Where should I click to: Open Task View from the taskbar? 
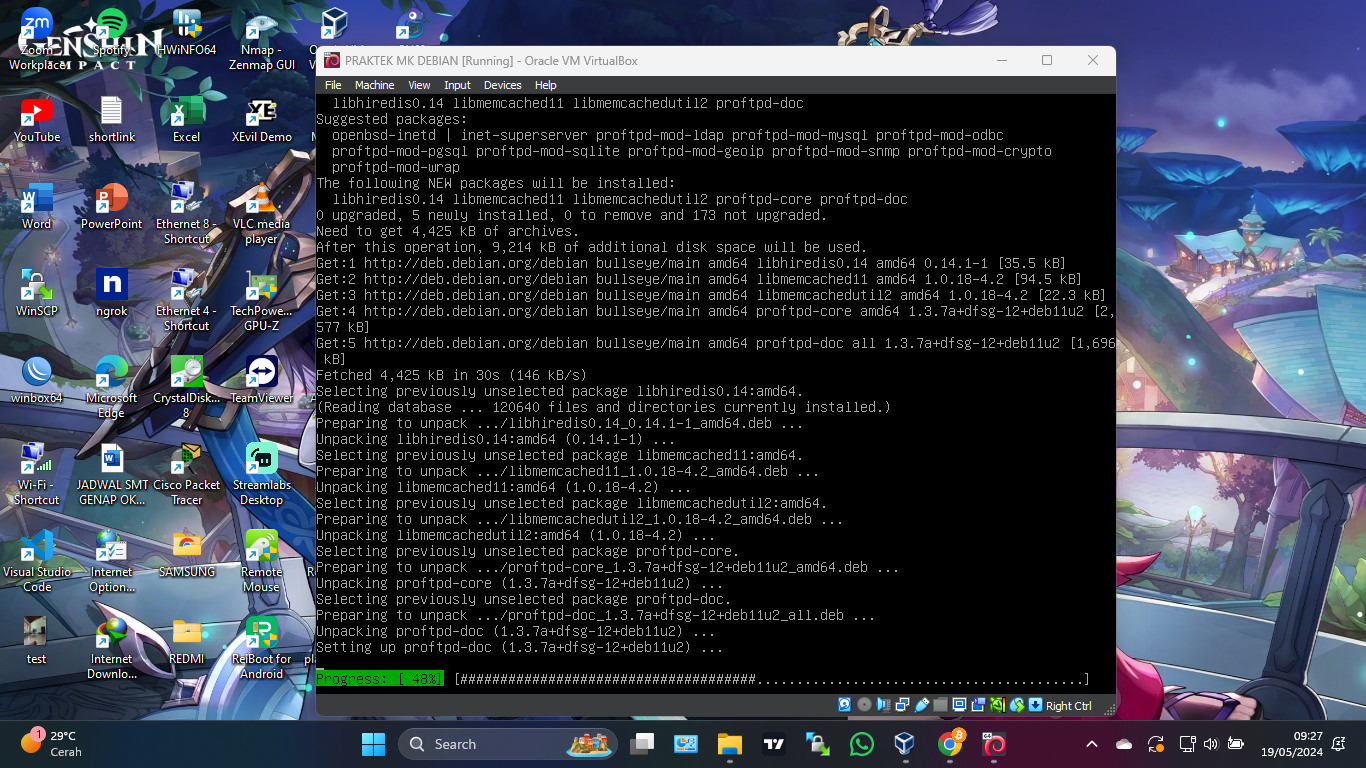click(642, 744)
